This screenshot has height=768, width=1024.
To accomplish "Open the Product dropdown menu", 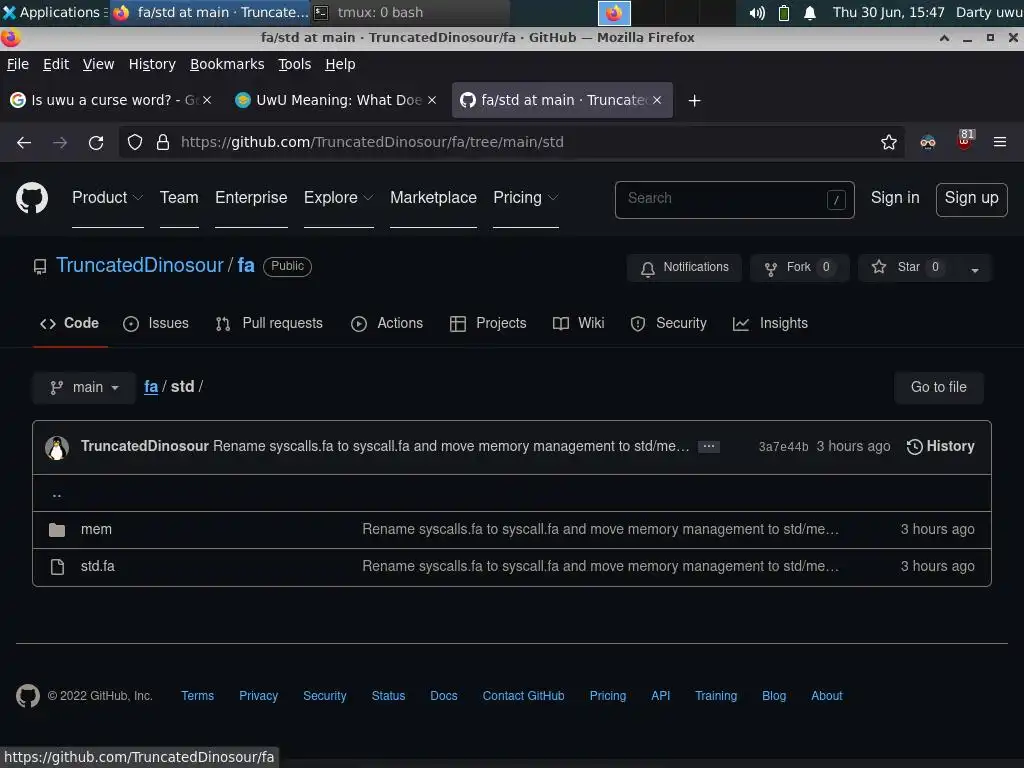I will [108, 198].
